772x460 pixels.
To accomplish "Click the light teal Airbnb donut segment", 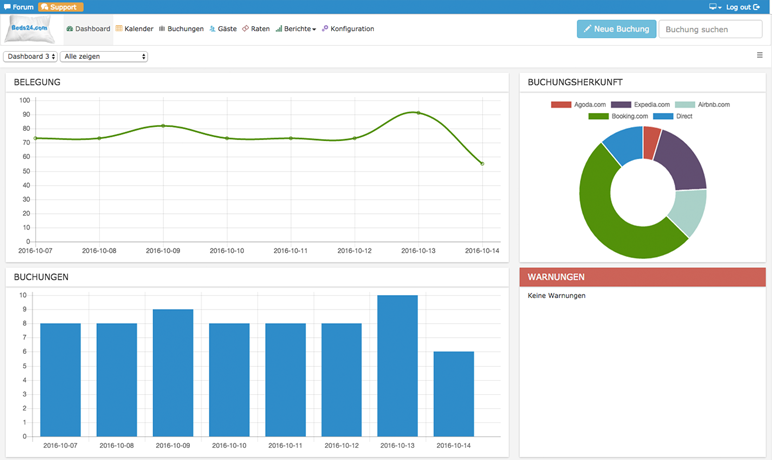I will (690, 211).
